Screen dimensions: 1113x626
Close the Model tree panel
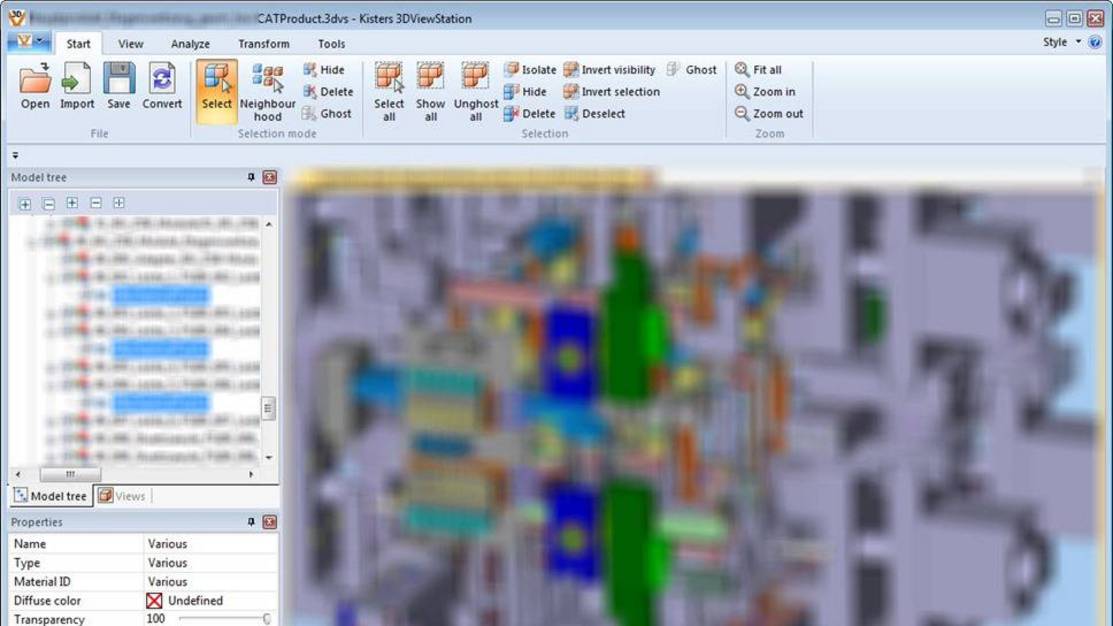point(270,177)
